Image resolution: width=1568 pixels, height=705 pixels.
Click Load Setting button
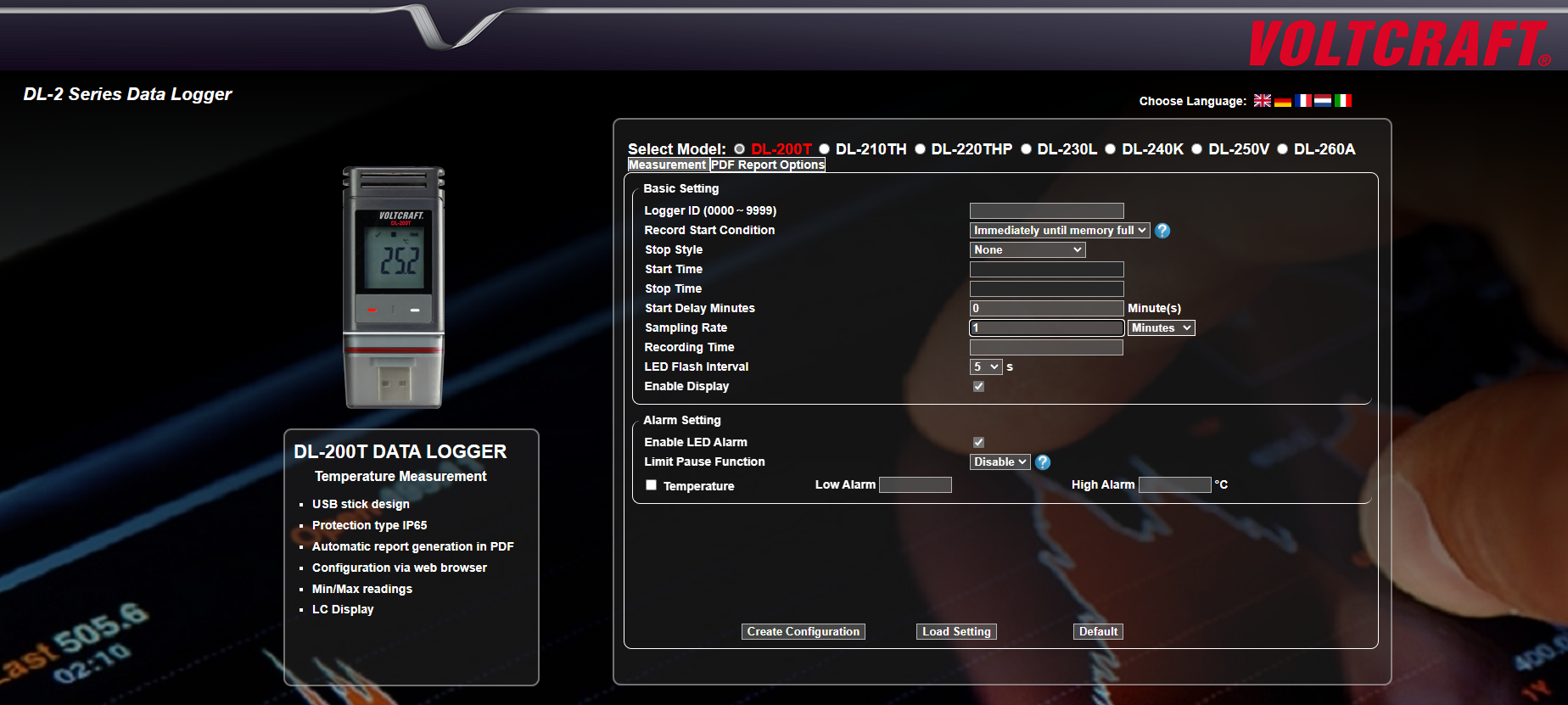point(956,631)
